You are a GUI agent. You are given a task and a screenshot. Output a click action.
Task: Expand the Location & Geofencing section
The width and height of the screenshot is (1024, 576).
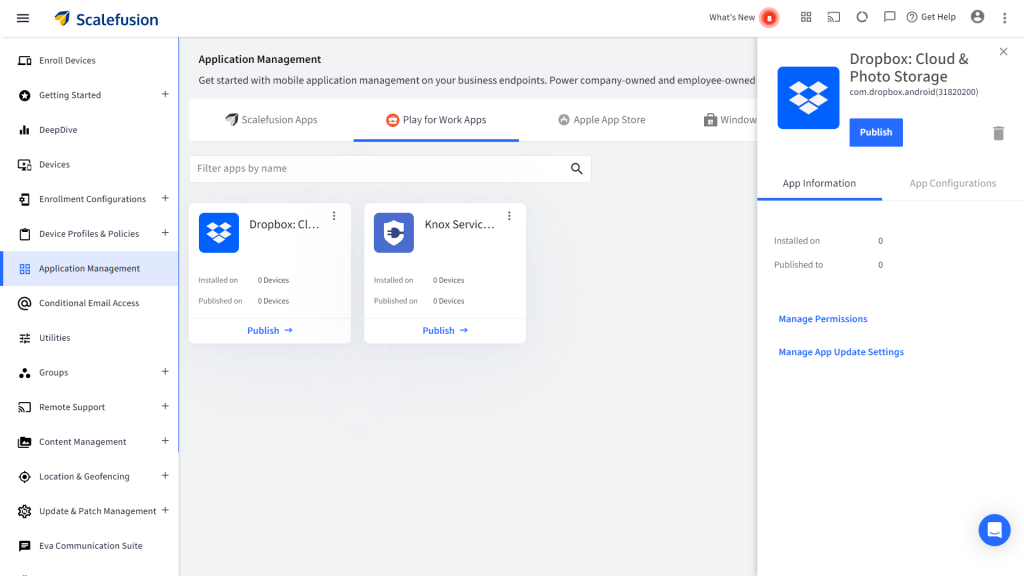coord(165,476)
